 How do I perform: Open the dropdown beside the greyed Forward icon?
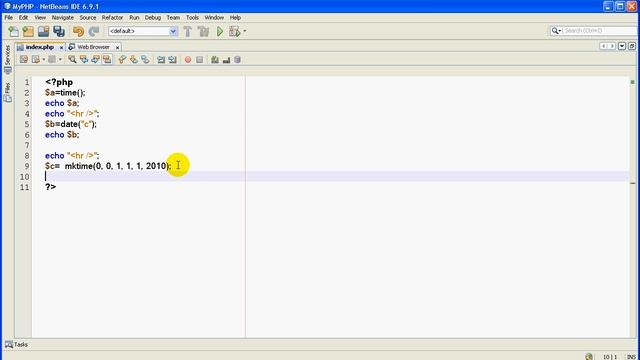60,60
